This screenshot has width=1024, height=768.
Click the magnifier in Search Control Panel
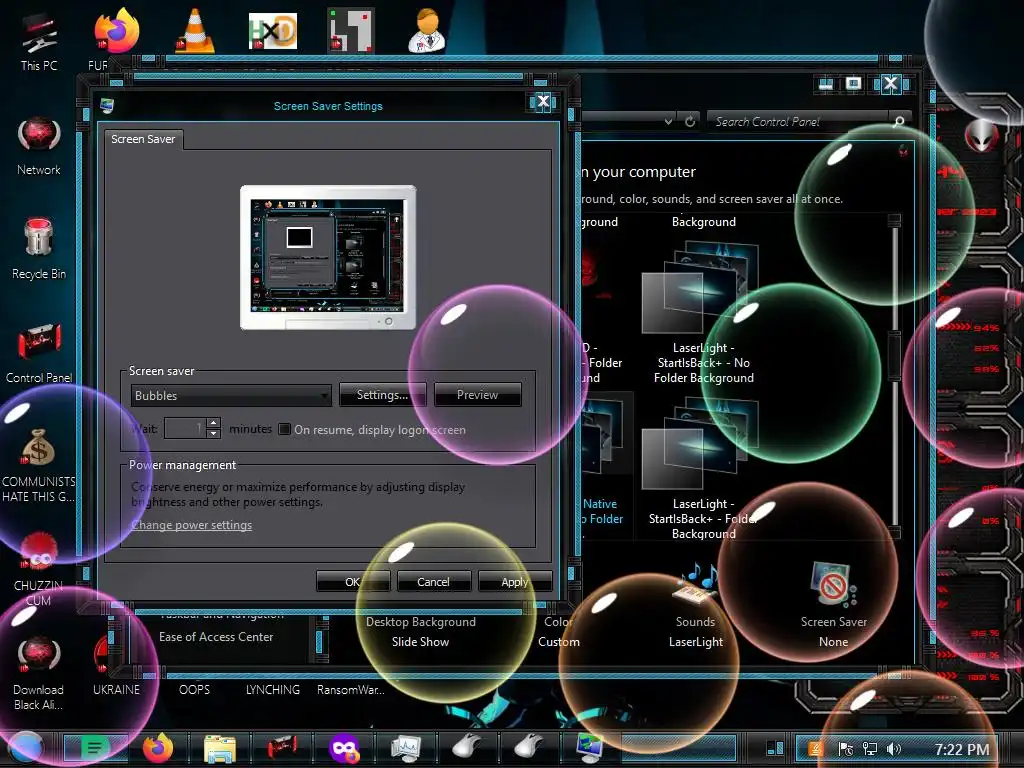899,121
